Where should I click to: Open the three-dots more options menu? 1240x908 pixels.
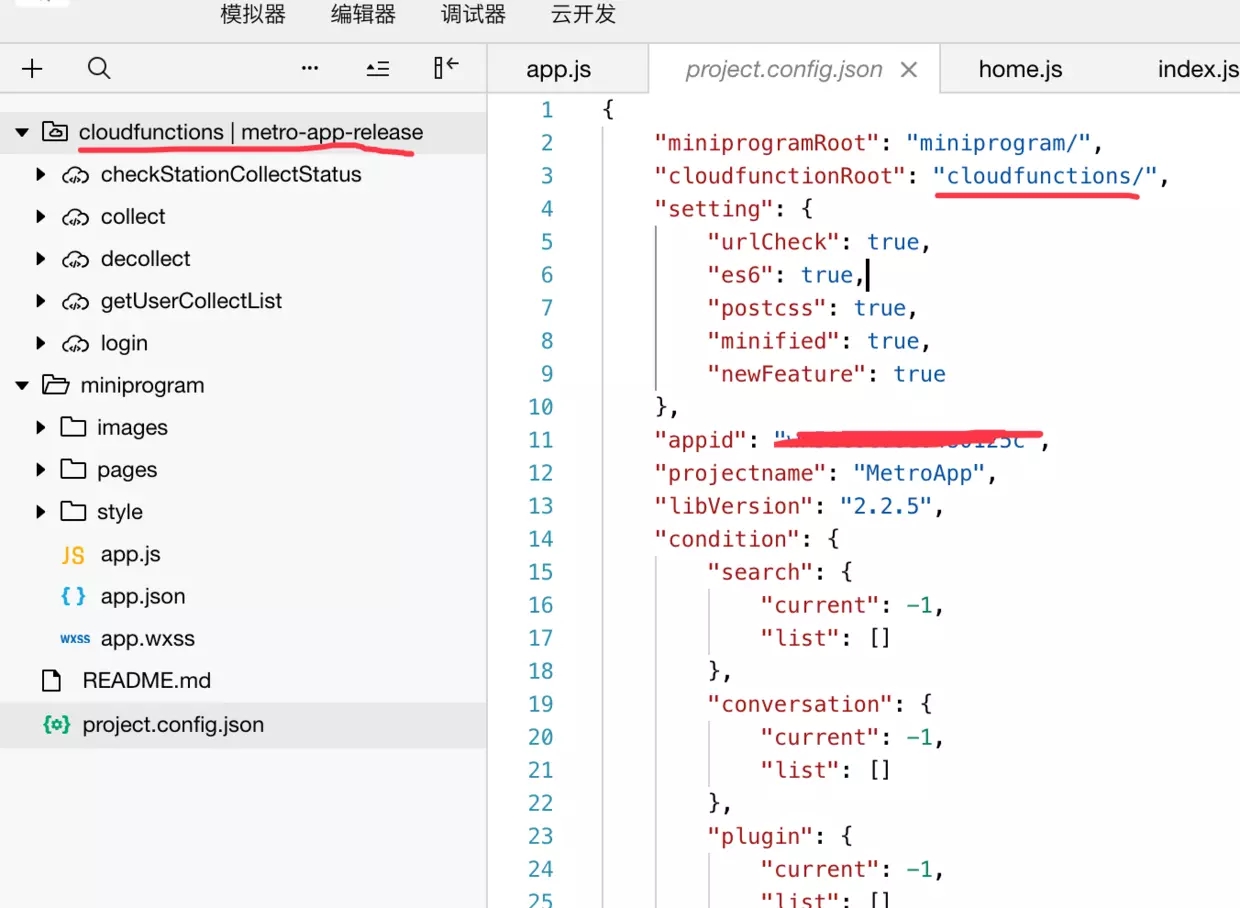click(x=310, y=68)
